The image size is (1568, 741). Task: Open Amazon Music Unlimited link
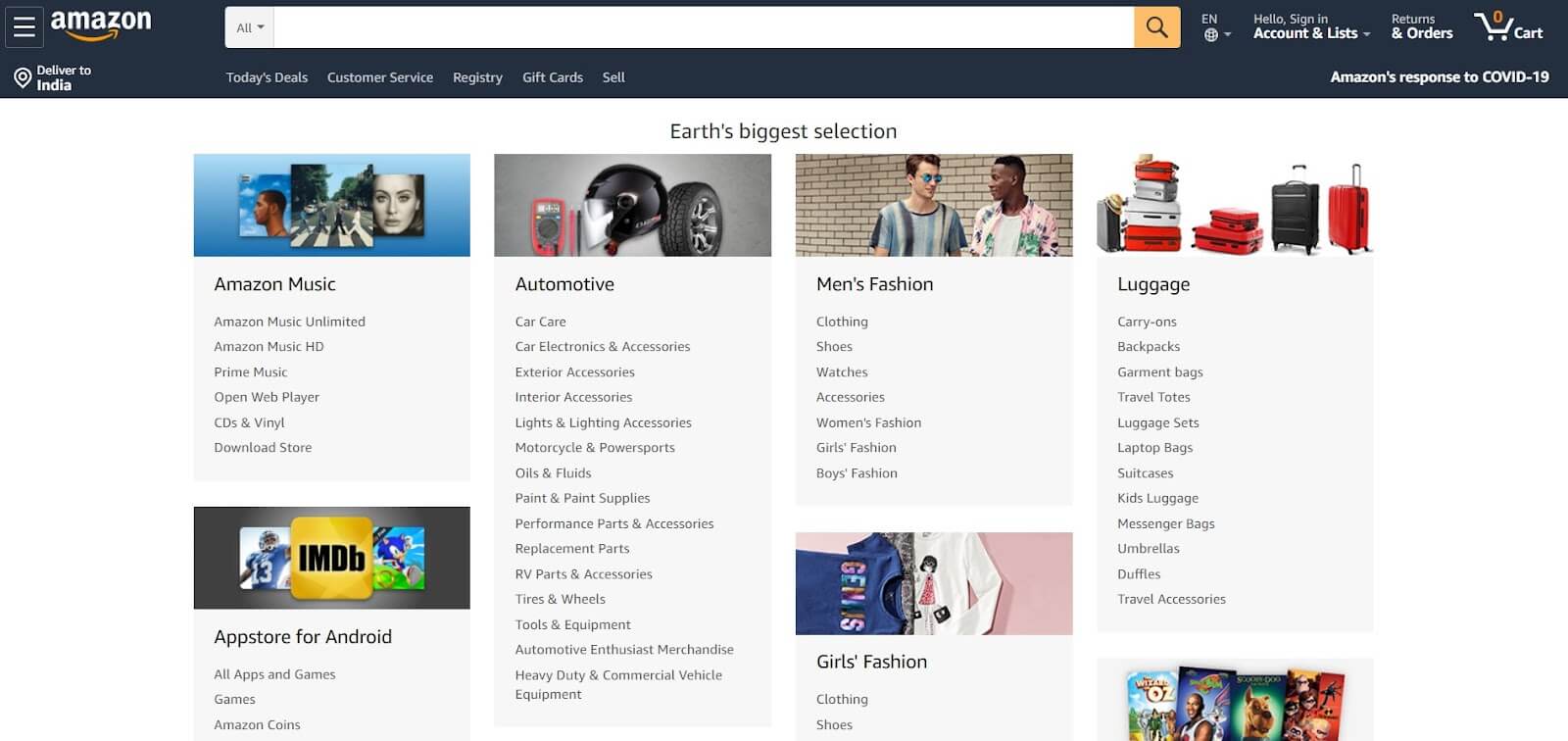coord(290,321)
